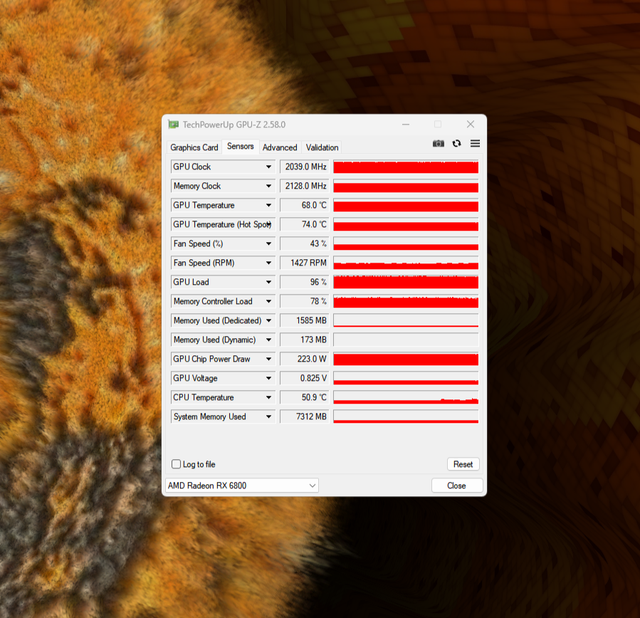Click the Memory Used (Dedicated) graph
The height and width of the screenshot is (618, 640).
click(406, 321)
